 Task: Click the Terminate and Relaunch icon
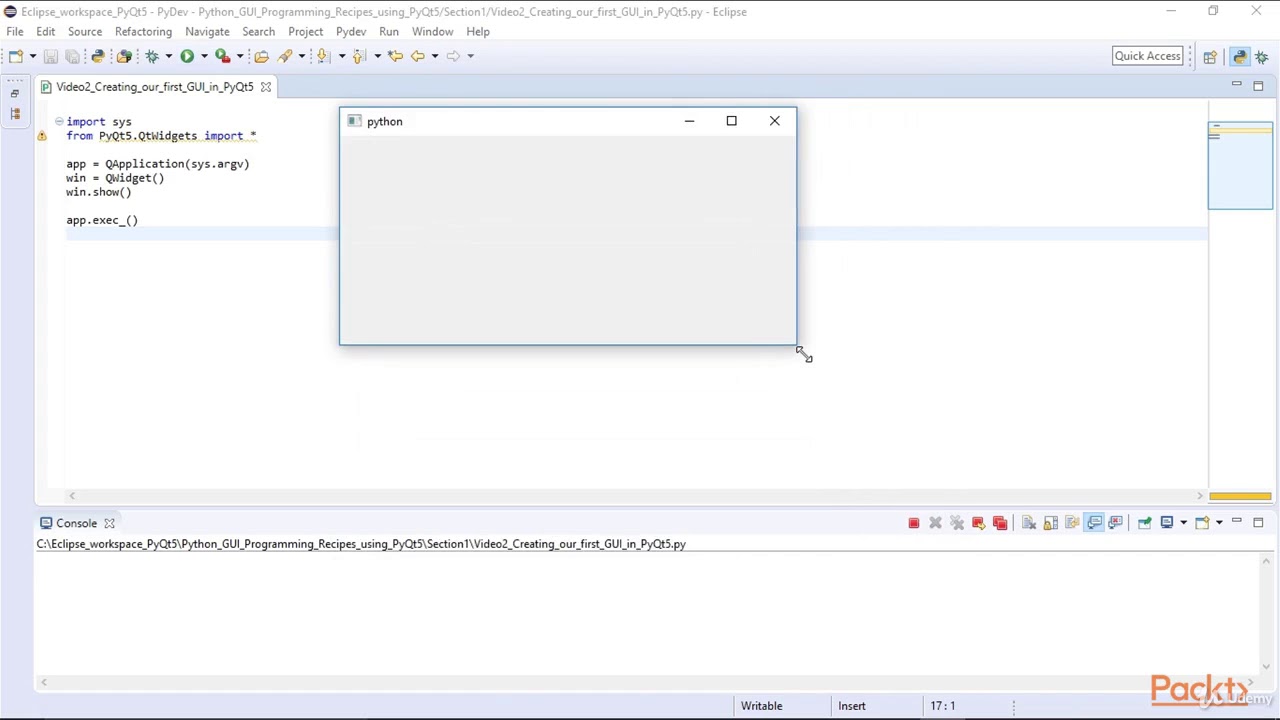978,523
